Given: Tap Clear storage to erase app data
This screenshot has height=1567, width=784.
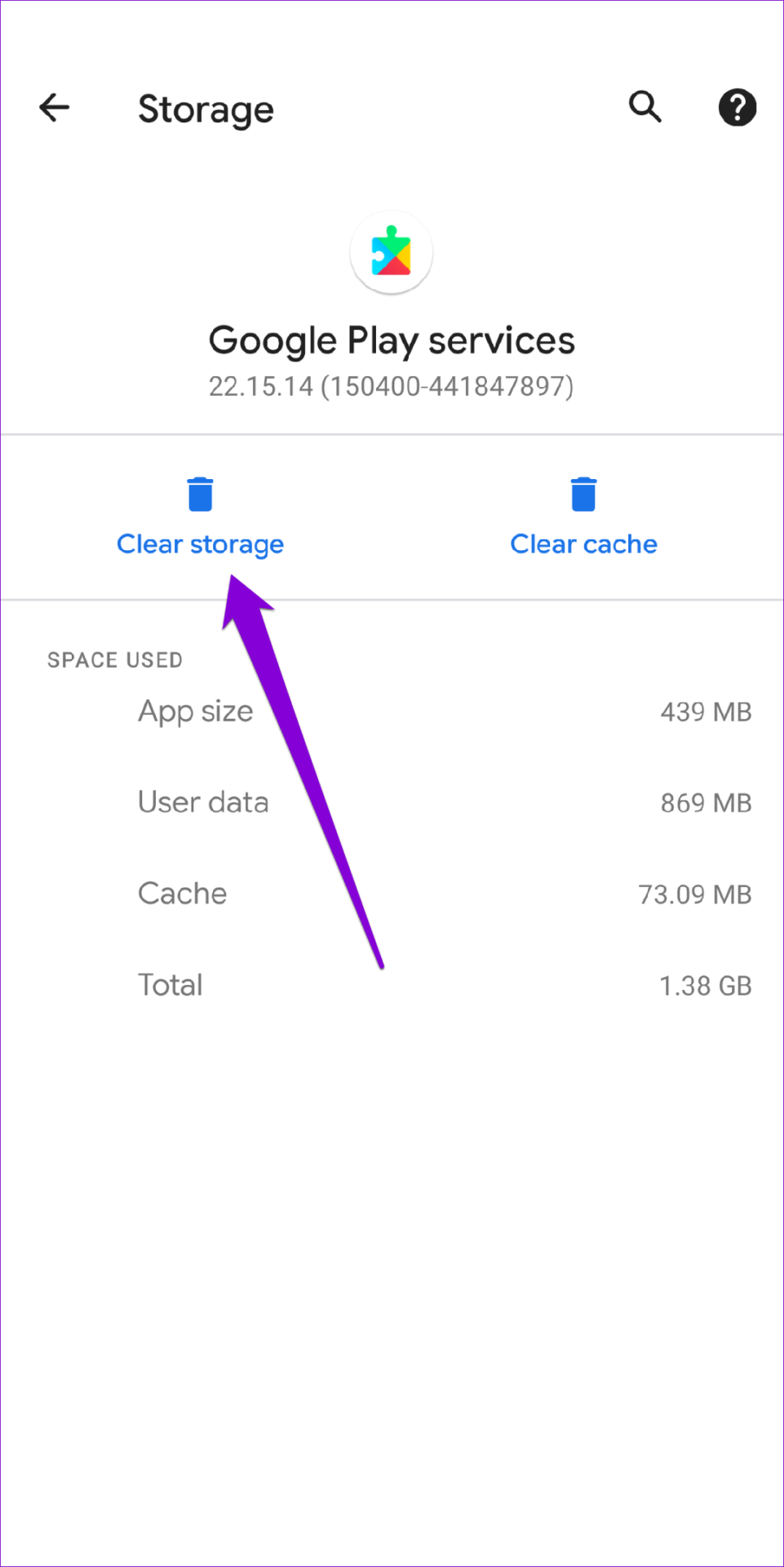Looking at the screenshot, I should click(x=200, y=544).
